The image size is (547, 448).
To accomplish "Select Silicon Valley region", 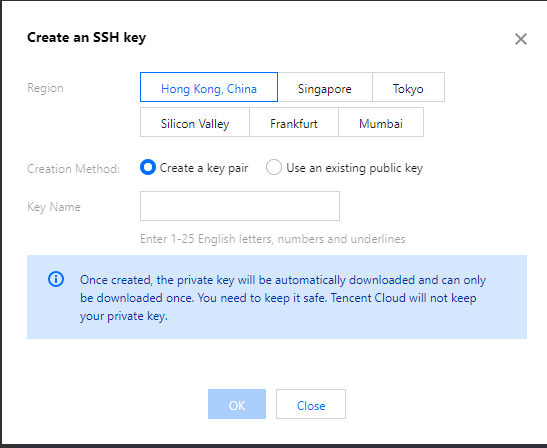I will pyautogui.click(x=195, y=122).
